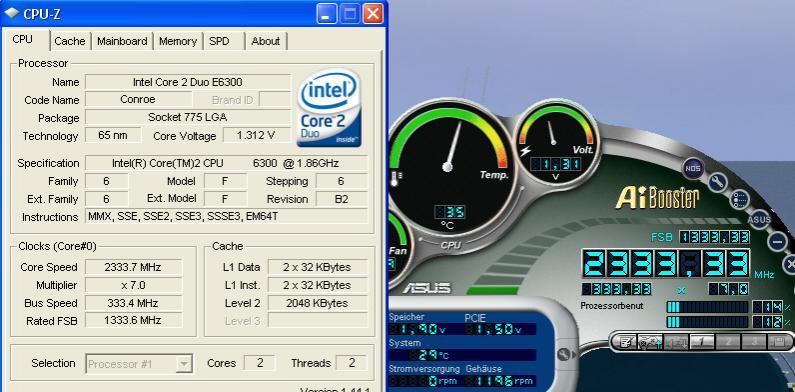The width and height of the screenshot is (795, 392).
Task: Click the AiBooster bus clock display 333,33
Action: [x=616, y=289]
